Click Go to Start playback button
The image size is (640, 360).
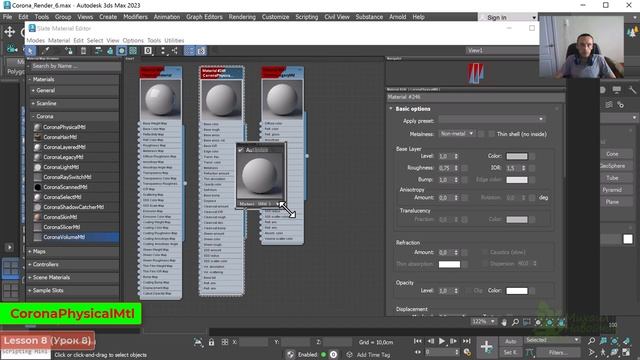(418, 341)
